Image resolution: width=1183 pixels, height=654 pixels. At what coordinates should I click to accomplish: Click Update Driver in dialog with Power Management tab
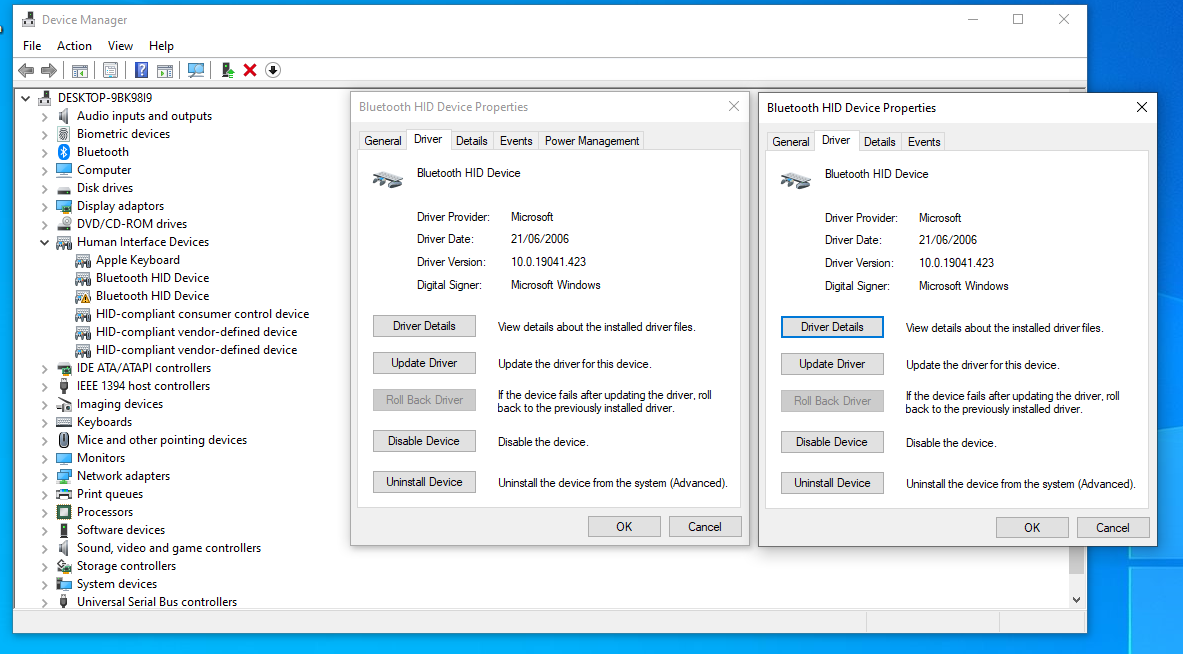424,363
